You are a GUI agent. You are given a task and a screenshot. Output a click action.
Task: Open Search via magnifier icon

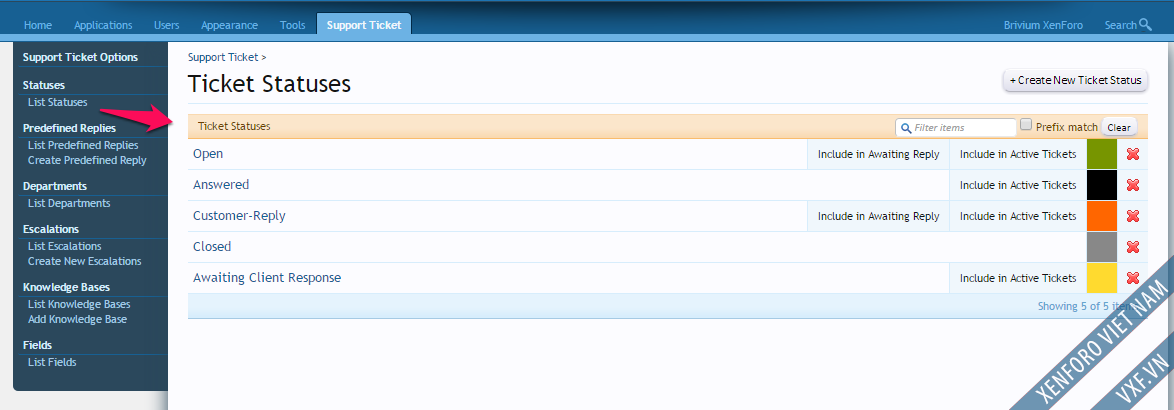point(1145,25)
